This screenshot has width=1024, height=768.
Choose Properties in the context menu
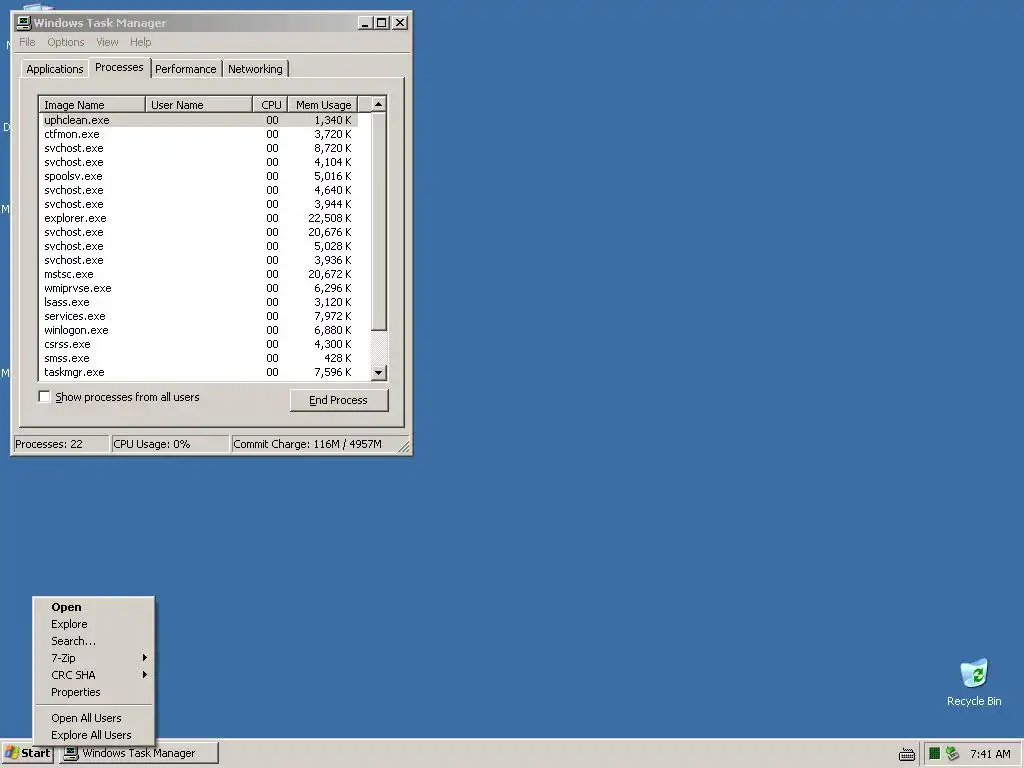click(x=94, y=692)
